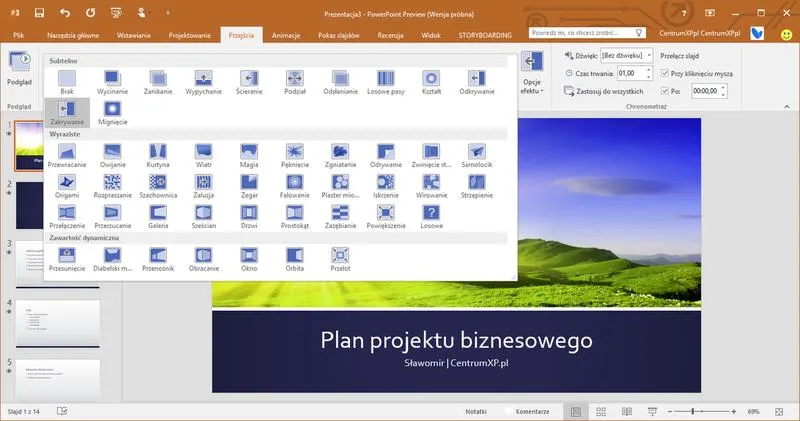Start slideshow from status bar

(x=652, y=411)
